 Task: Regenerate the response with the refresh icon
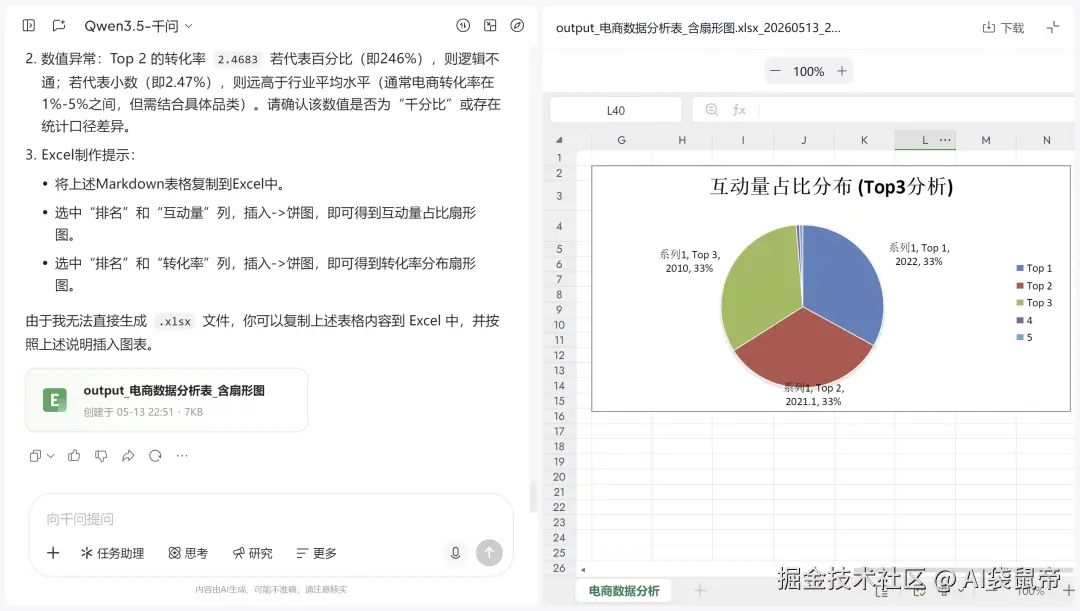pyautogui.click(x=155, y=456)
